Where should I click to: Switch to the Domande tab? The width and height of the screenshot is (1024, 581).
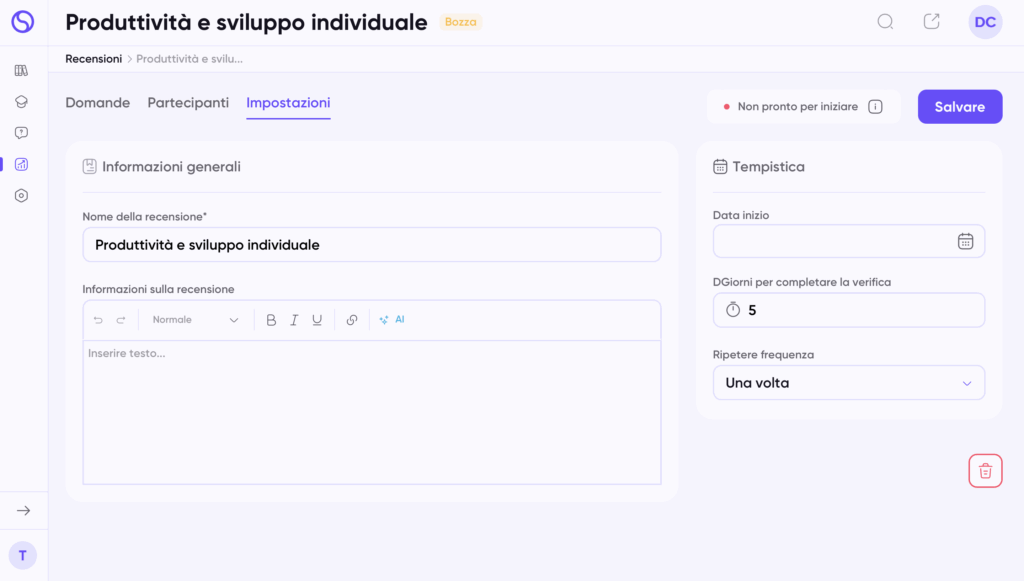98,103
